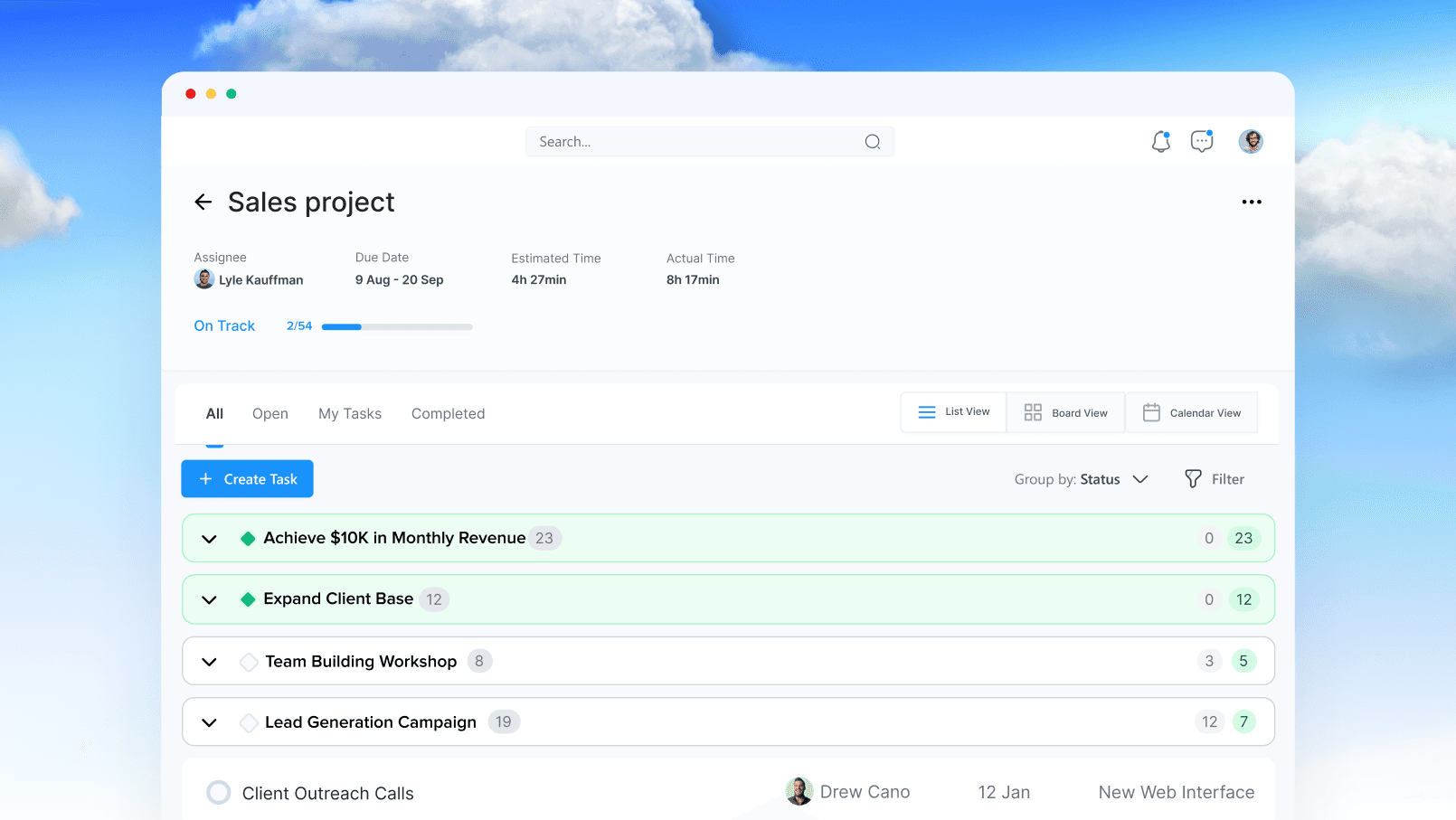Click the Lyle Kauffman assignee name
Screen dimensions: 1456x820
[261, 280]
